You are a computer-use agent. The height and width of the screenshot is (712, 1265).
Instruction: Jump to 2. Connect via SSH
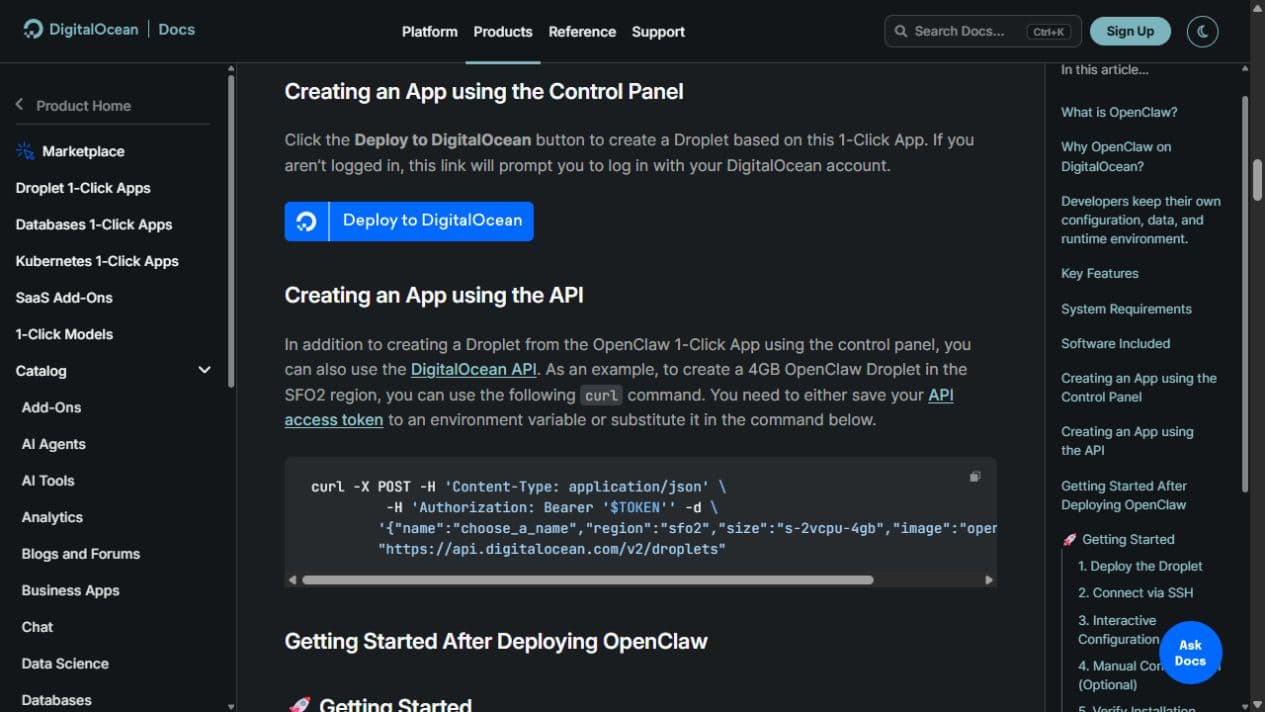coord(1135,592)
